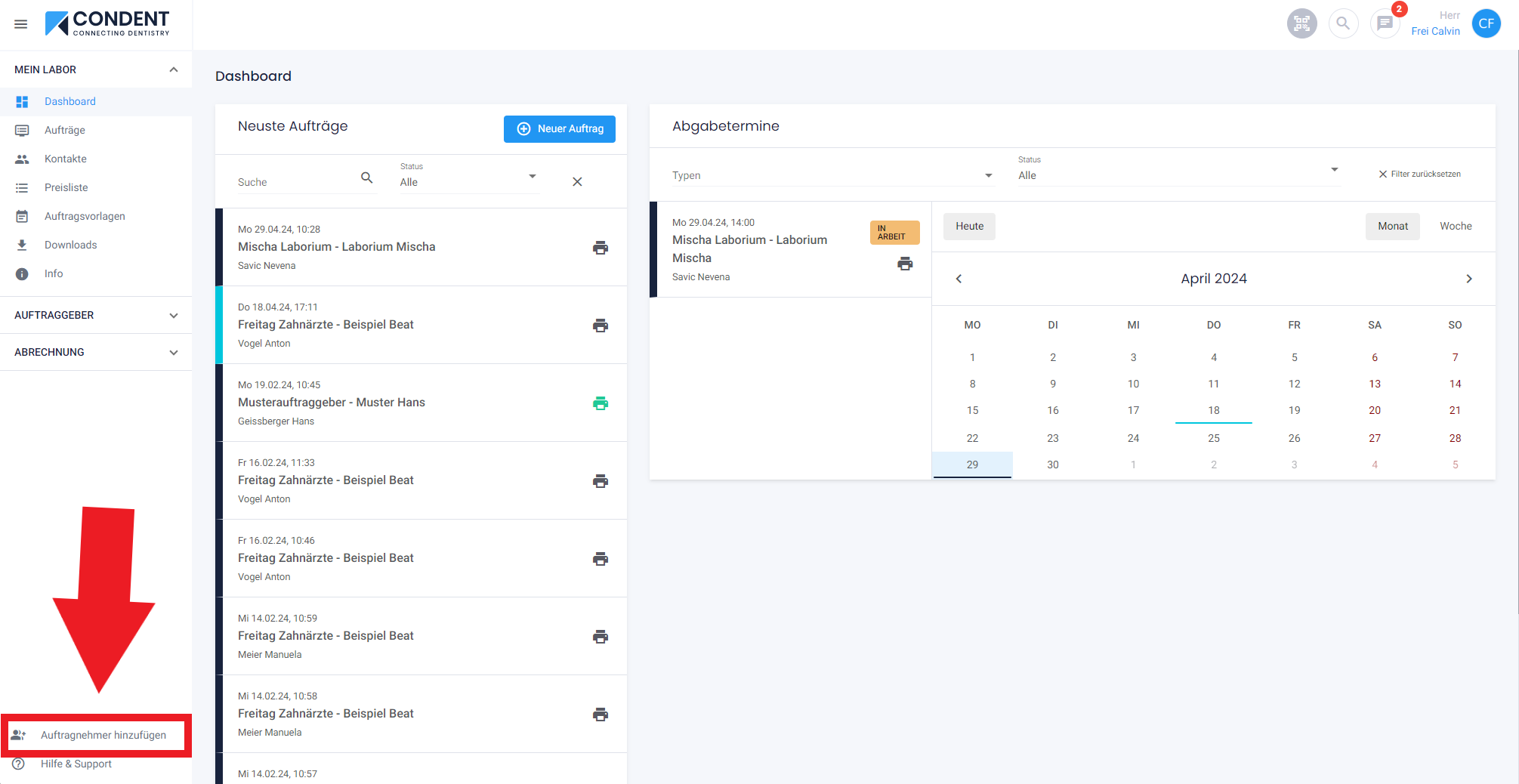This screenshot has height=784, width=1519.
Task: Click the QR code scanner icon
Action: [1301, 23]
